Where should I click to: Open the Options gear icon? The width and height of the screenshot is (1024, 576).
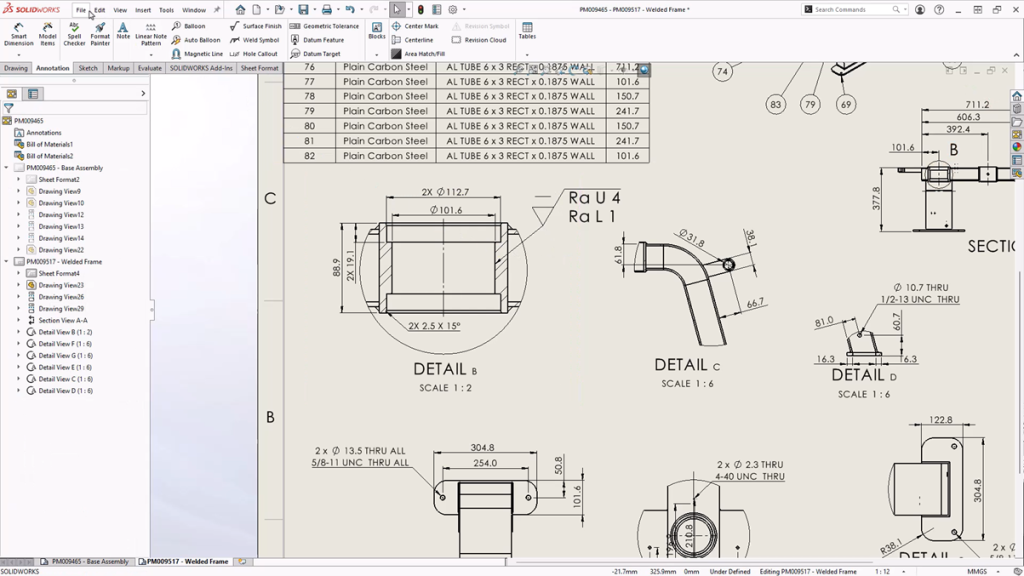click(453, 10)
